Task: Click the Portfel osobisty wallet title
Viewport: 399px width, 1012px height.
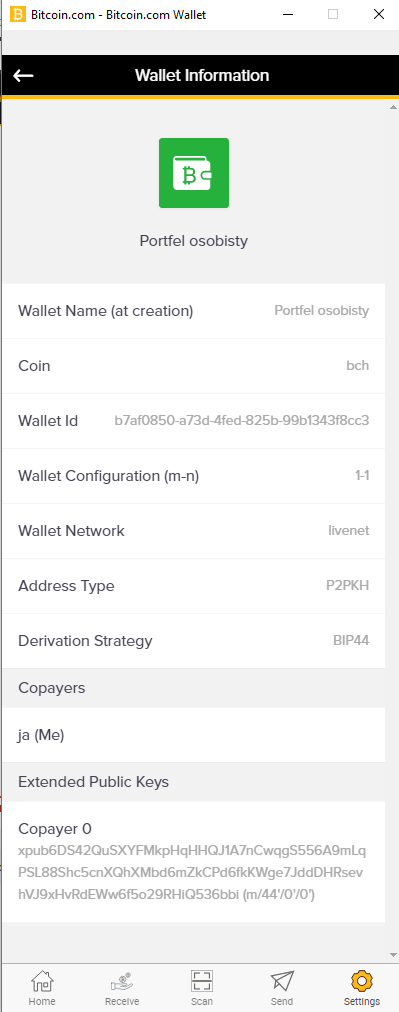Action: click(194, 241)
